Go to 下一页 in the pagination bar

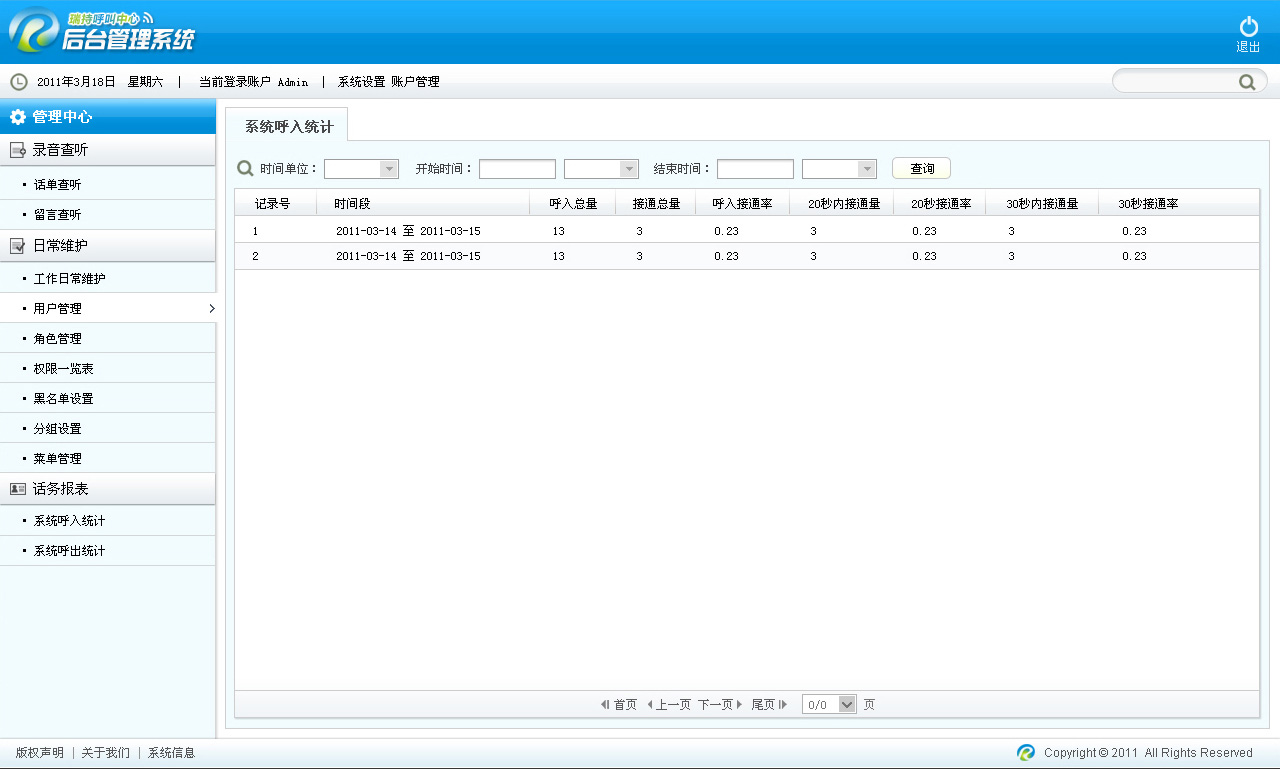(x=720, y=705)
